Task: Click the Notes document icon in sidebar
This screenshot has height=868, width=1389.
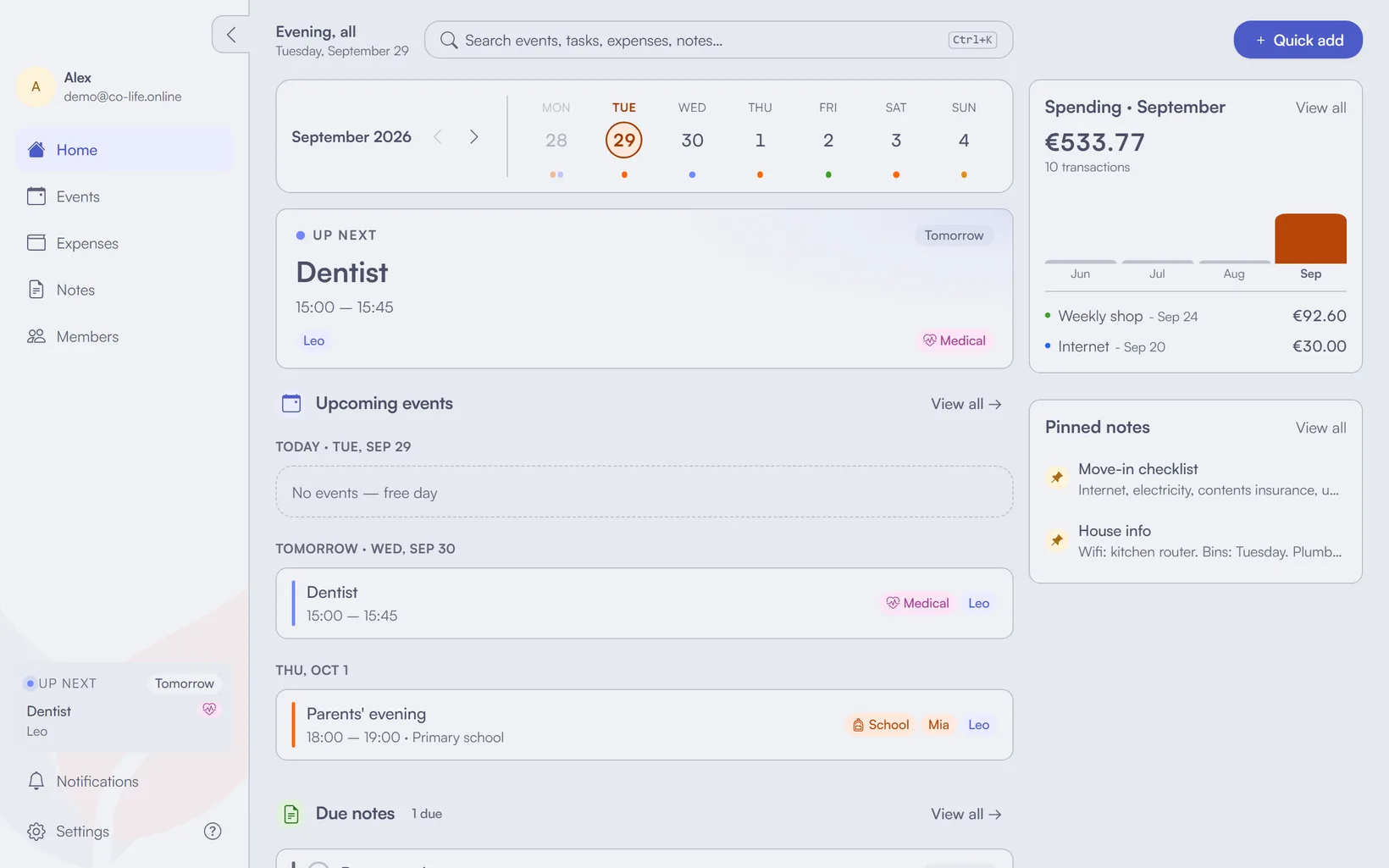Action: (36, 290)
